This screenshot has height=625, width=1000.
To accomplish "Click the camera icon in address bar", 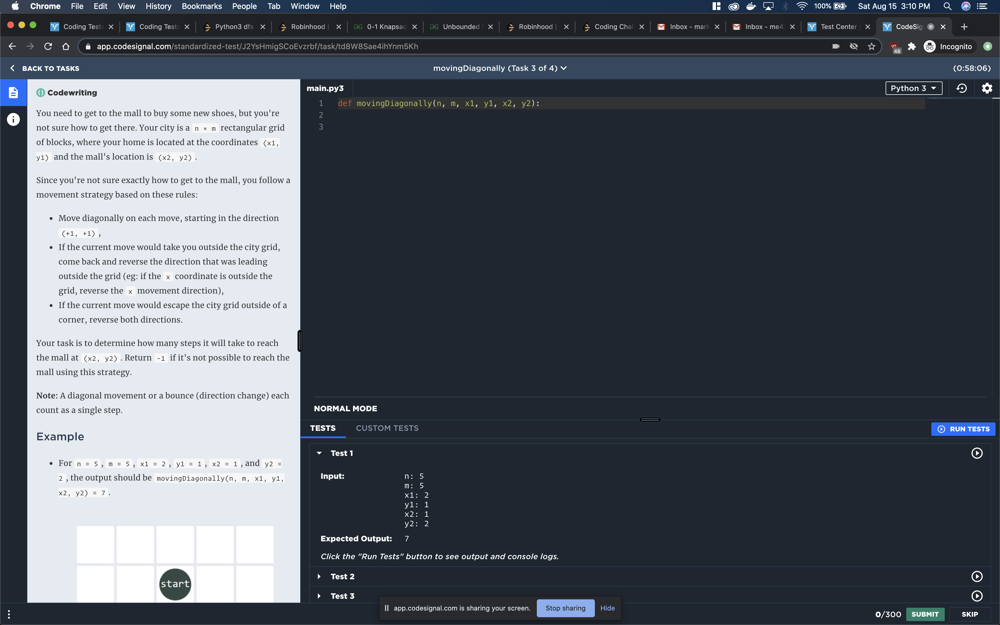I will [x=835, y=46].
